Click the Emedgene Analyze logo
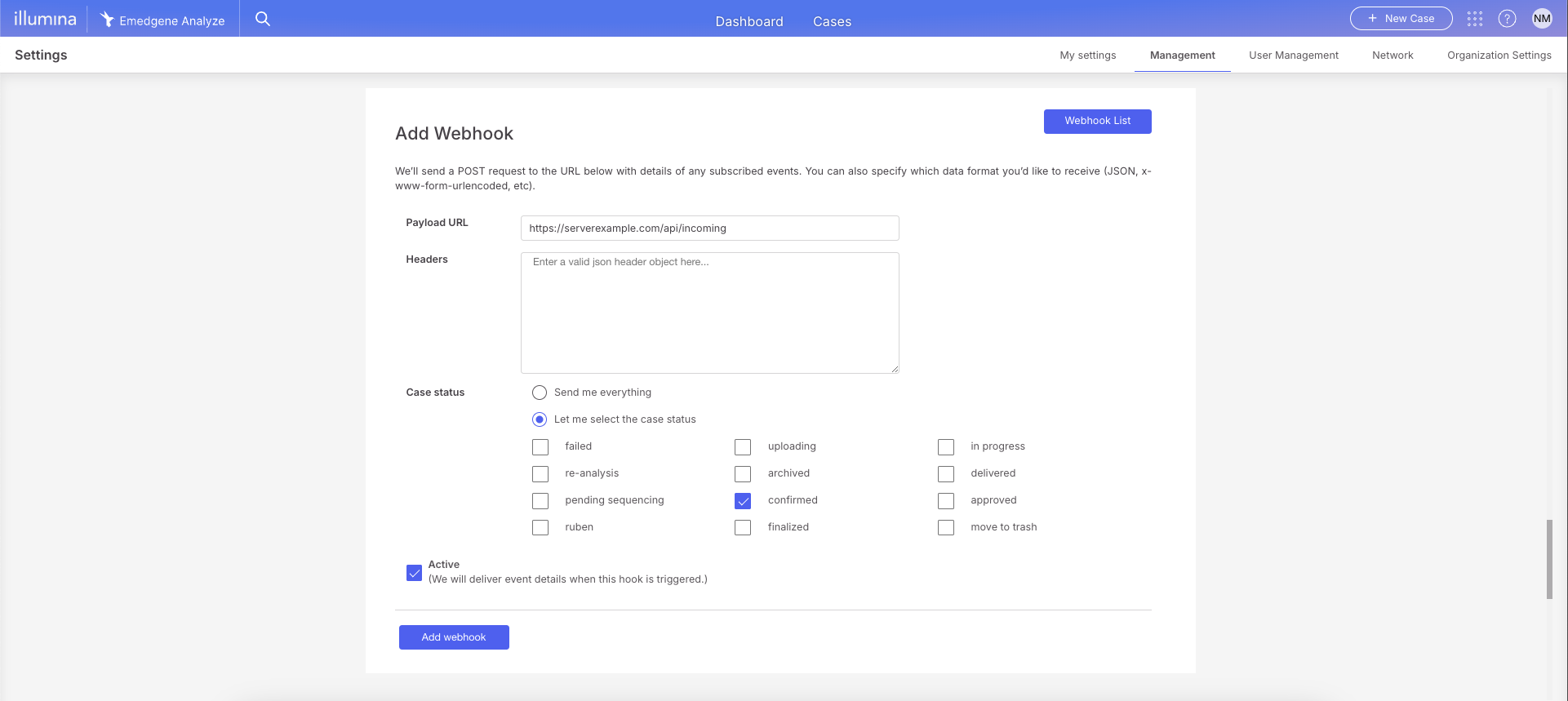This screenshot has width=1568, height=701. [x=162, y=20]
